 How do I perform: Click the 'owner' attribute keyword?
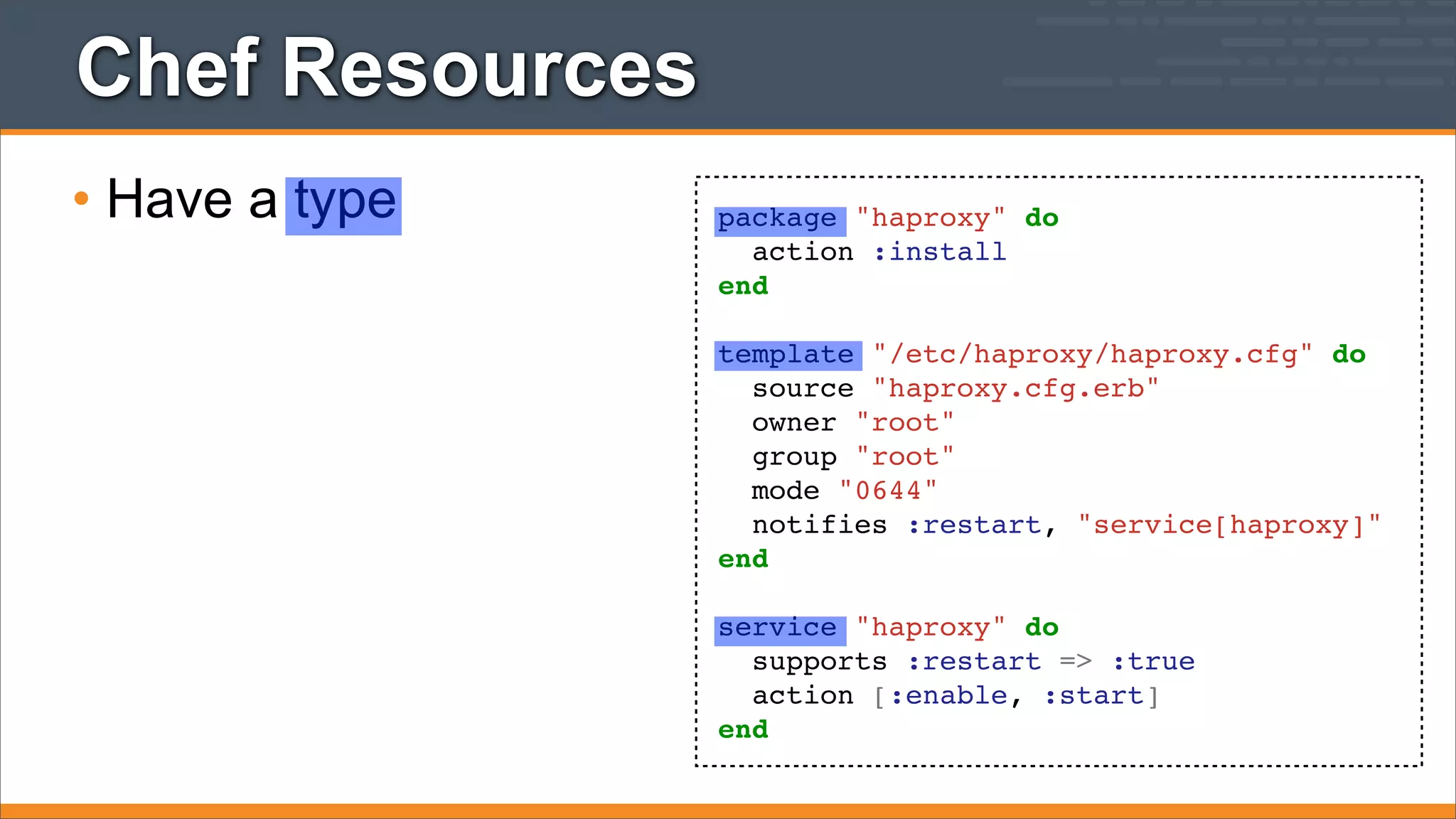click(x=794, y=423)
